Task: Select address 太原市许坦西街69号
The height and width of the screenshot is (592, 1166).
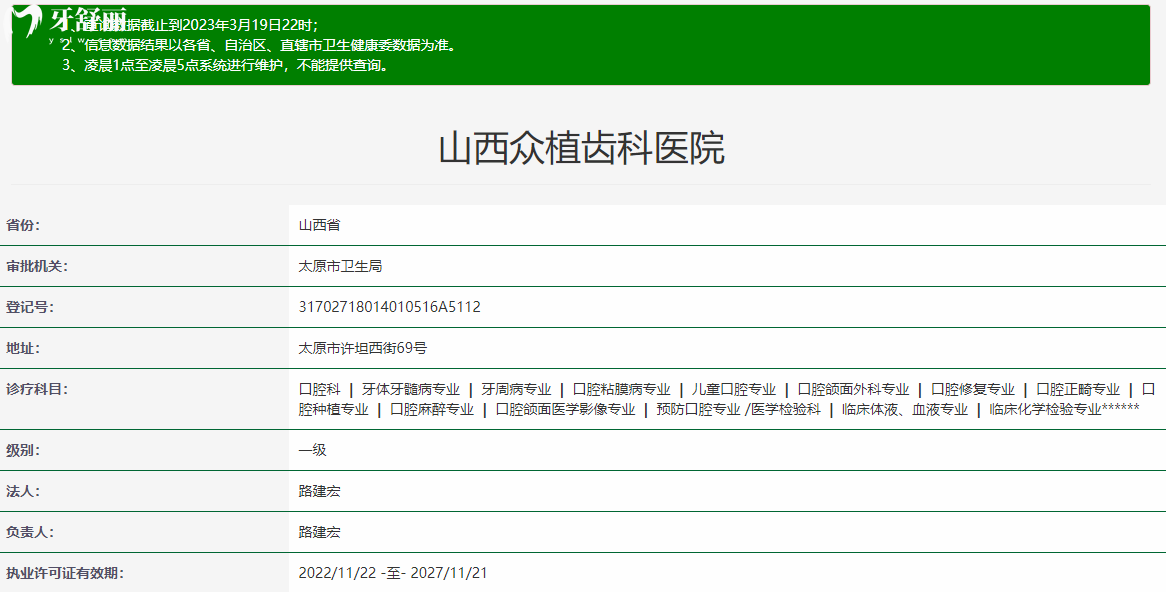Action: coord(363,347)
